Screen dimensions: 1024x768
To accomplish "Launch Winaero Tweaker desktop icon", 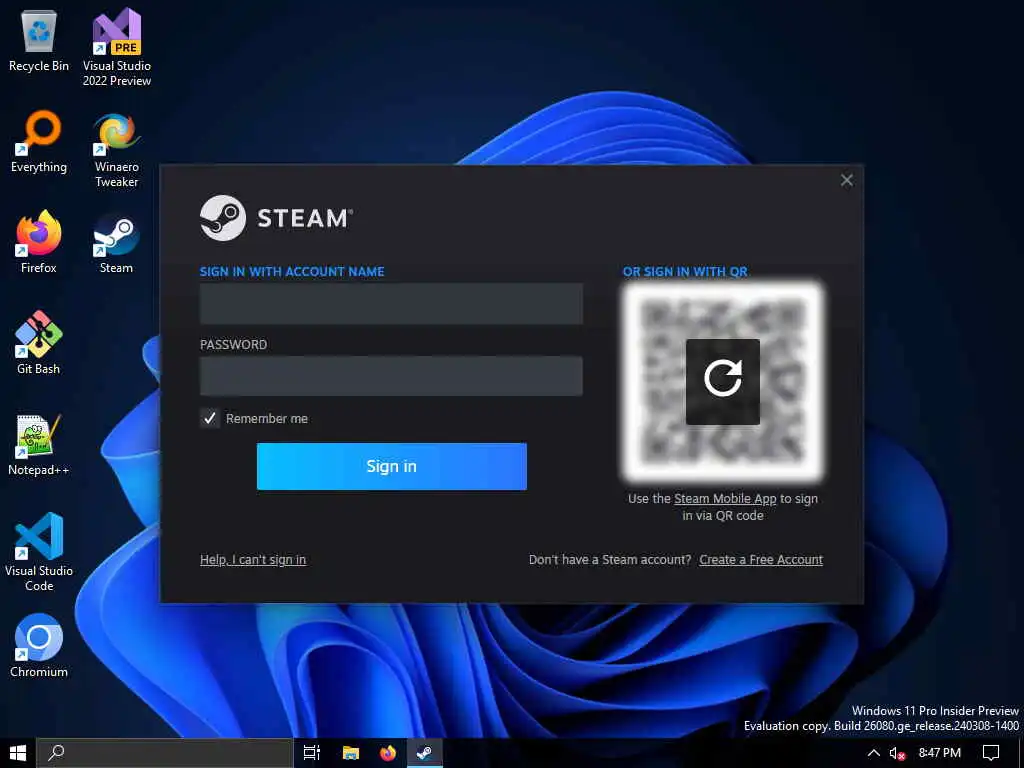I will pos(117,150).
